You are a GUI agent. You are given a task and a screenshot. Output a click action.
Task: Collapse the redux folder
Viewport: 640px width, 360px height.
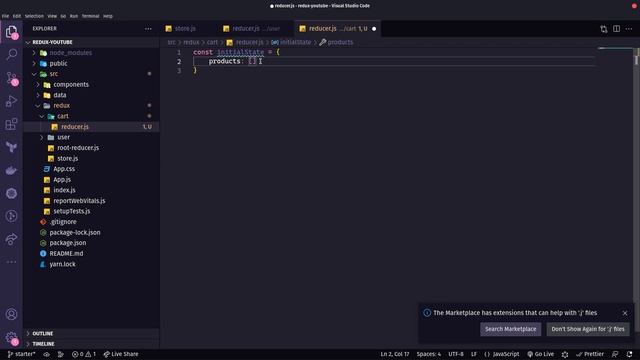pos(62,106)
